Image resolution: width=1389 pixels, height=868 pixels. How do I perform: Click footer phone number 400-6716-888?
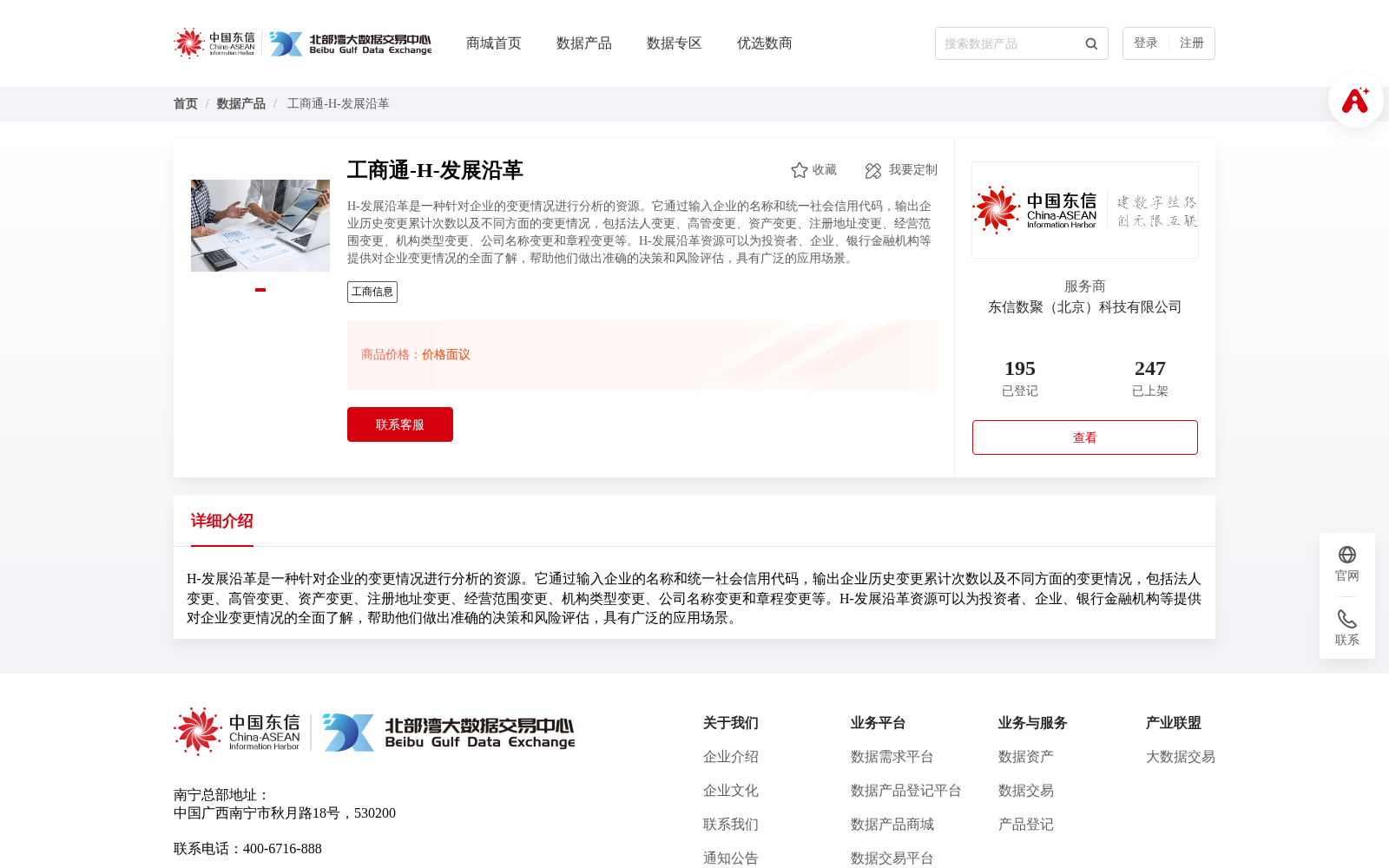282,849
